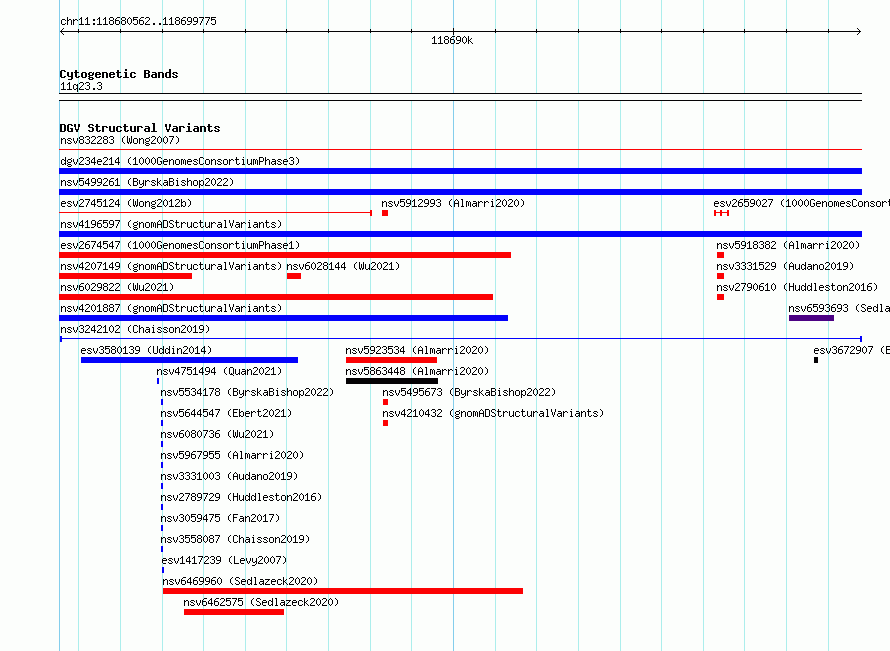890x651 pixels.
Task: Click the blue bar under nsv4201887
Action: pyautogui.click(x=284, y=318)
